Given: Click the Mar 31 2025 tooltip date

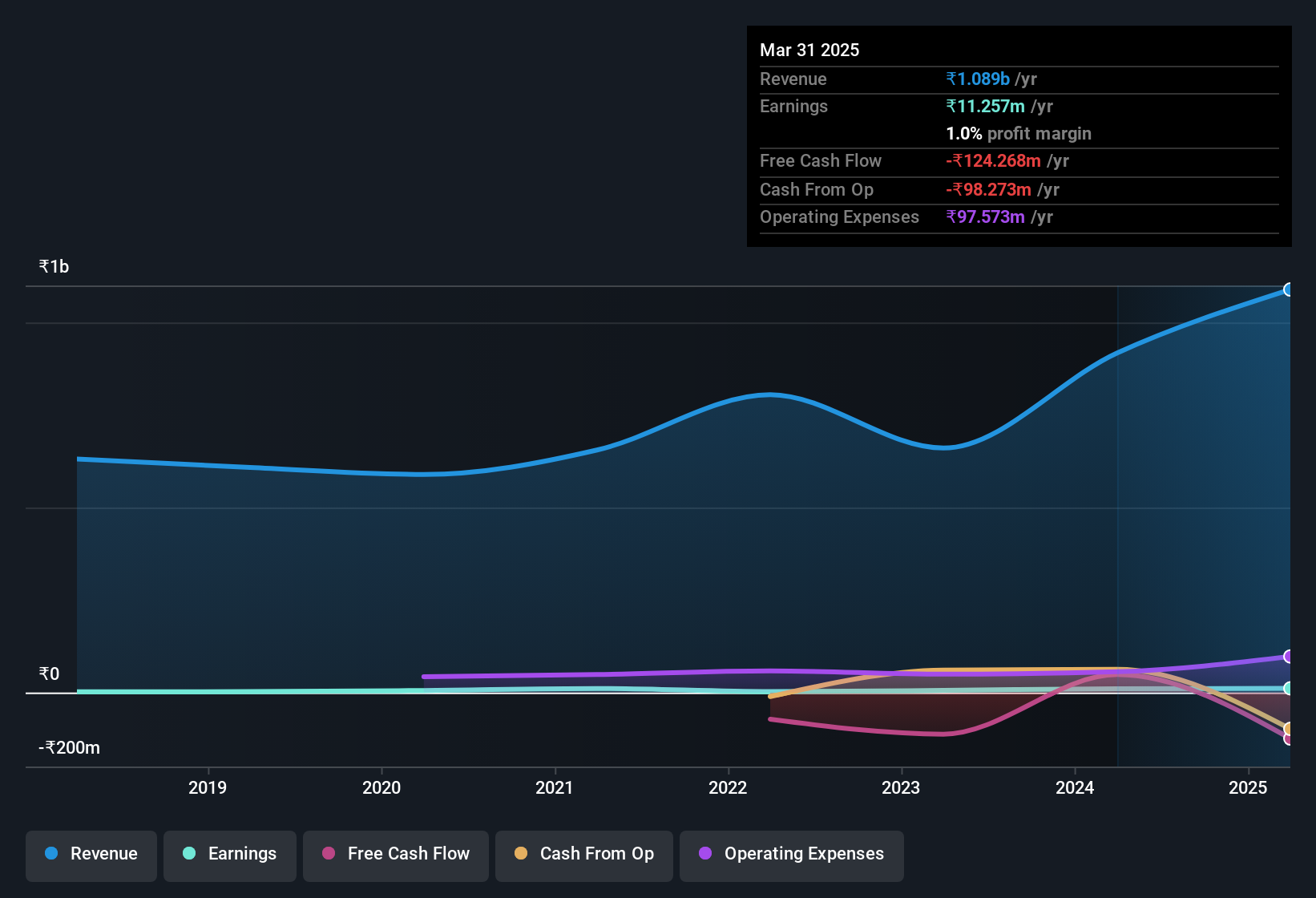Looking at the screenshot, I should pyautogui.click(x=809, y=50).
